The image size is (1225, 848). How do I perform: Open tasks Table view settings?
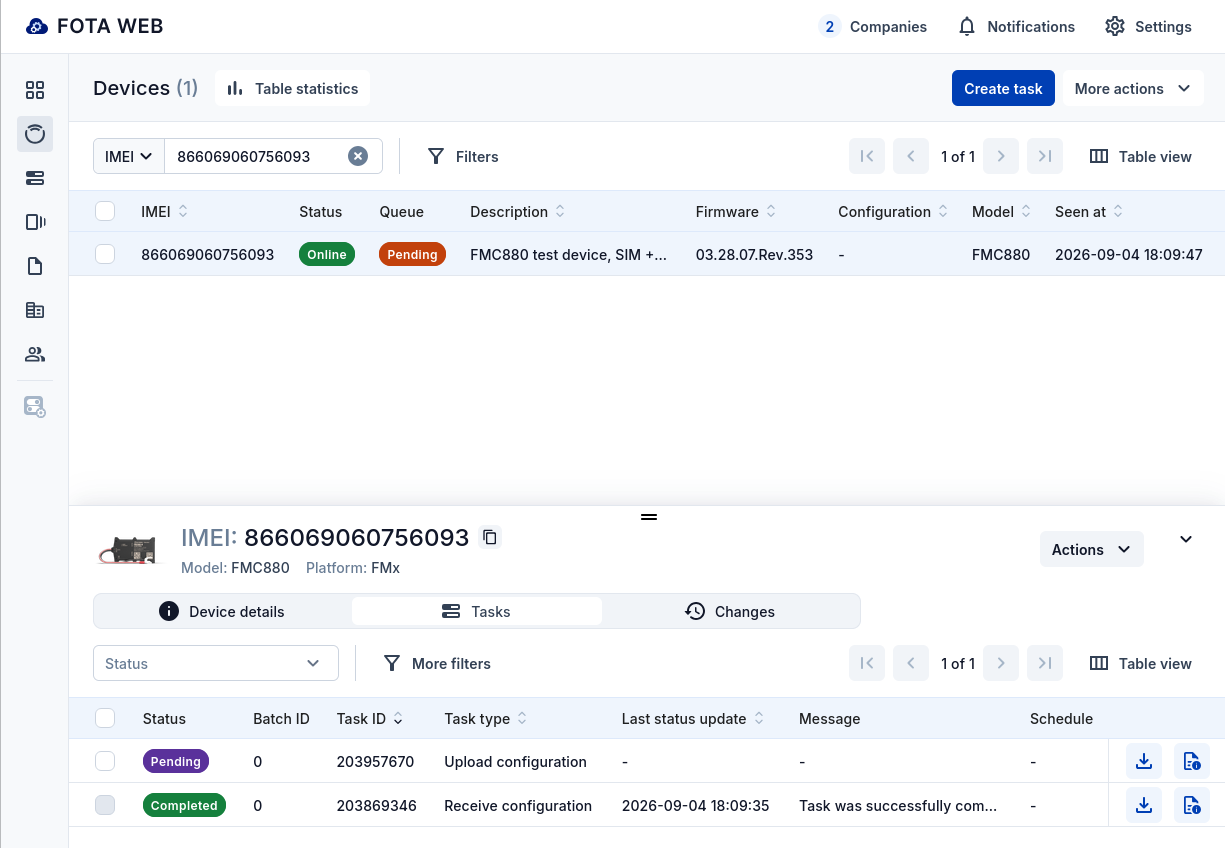click(x=1141, y=663)
